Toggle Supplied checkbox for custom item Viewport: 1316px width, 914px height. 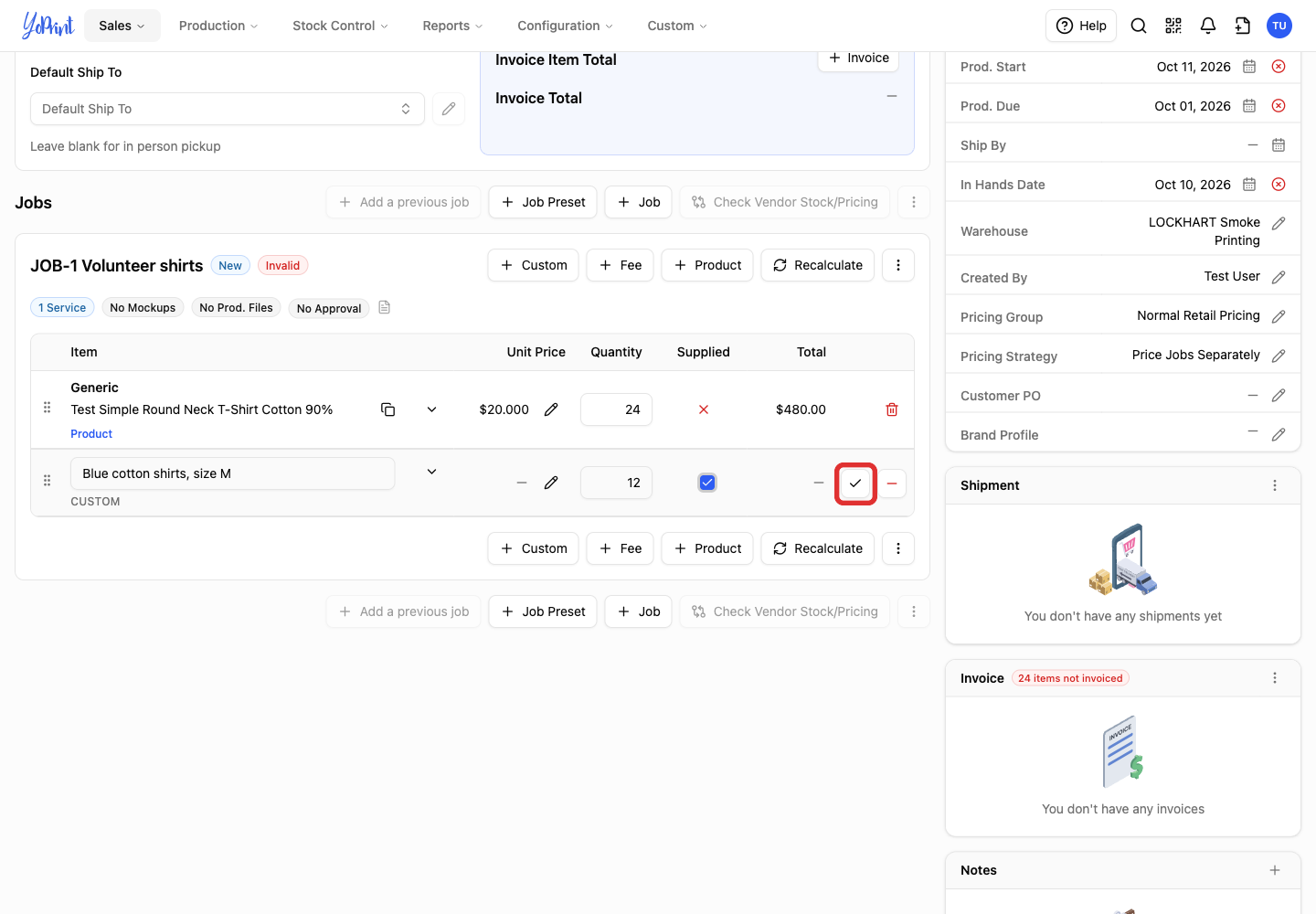point(707,483)
